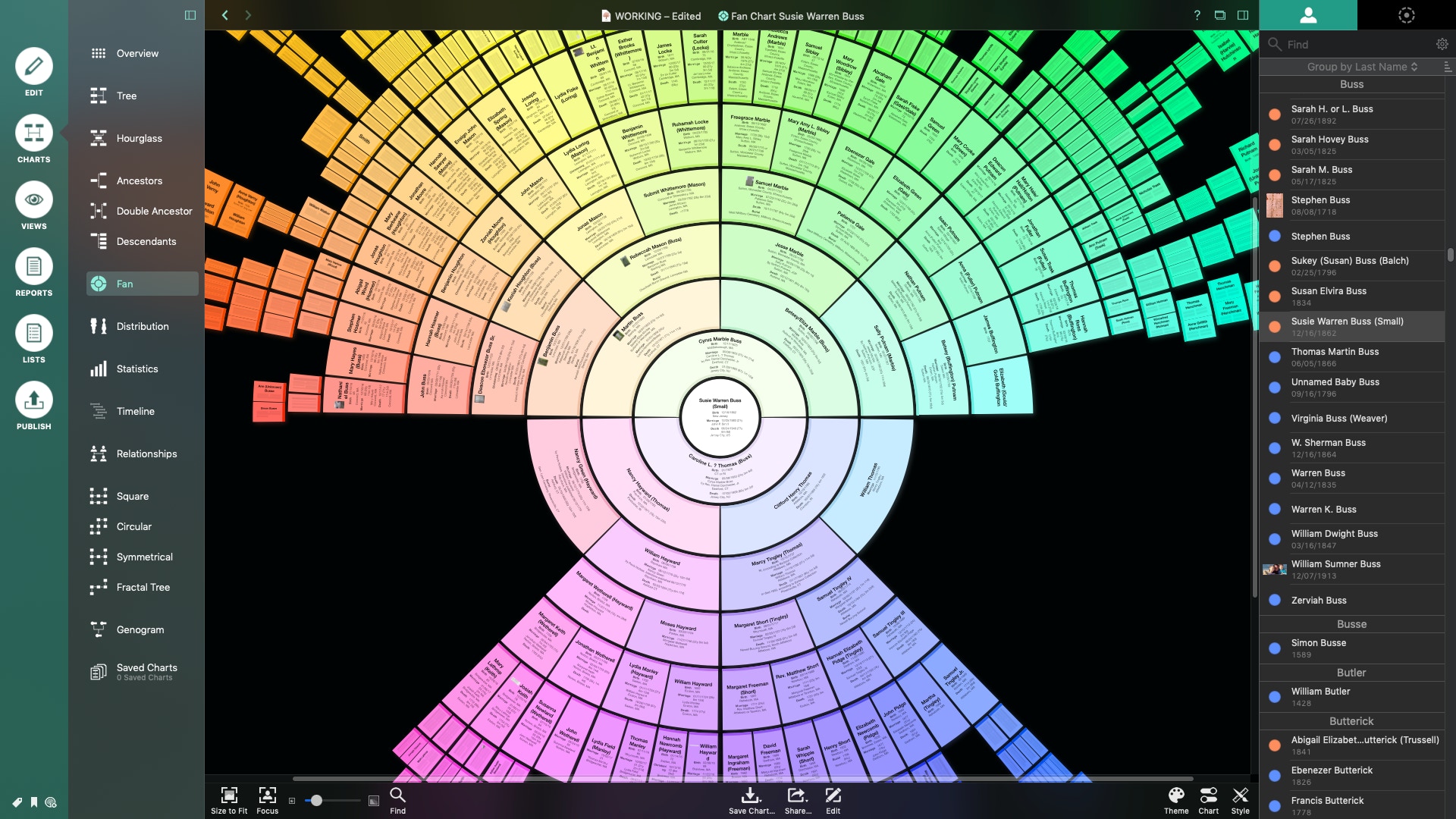1456x819 pixels.
Task: Open the Reports section
Action: coord(33,272)
